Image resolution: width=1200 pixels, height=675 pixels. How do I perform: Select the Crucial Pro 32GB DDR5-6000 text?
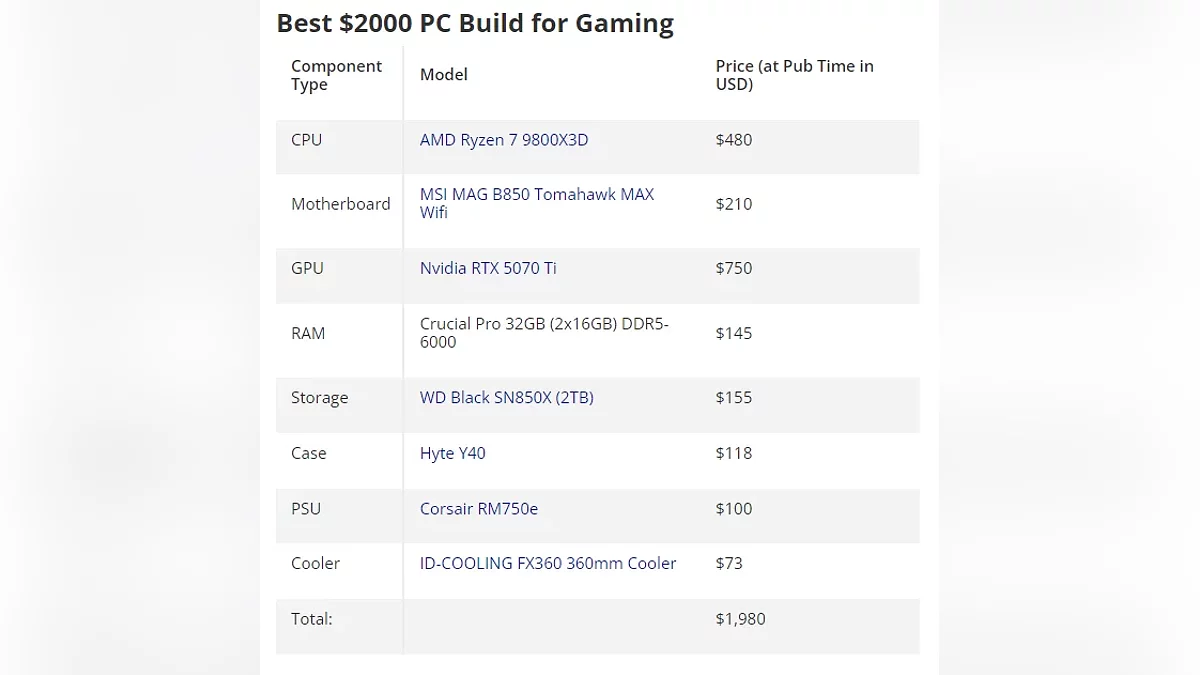(544, 333)
